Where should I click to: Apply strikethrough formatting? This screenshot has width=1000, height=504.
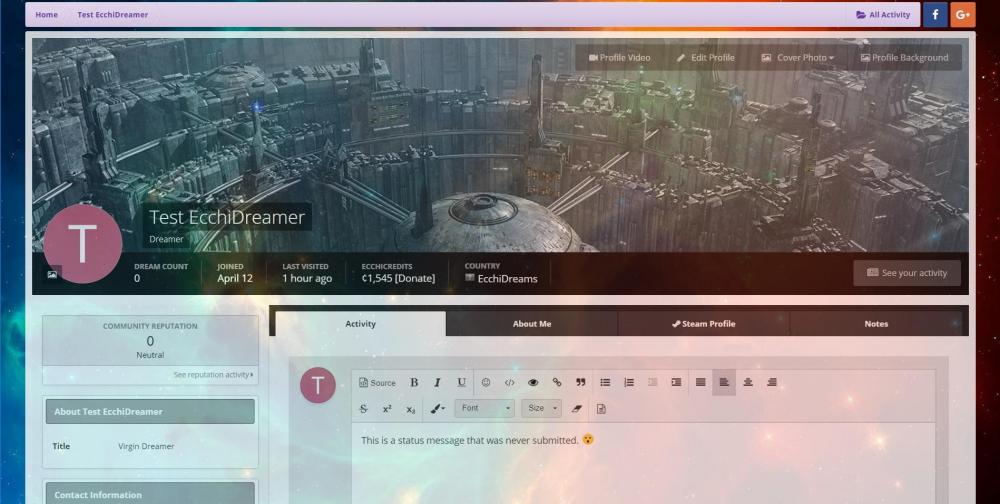coord(364,409)
